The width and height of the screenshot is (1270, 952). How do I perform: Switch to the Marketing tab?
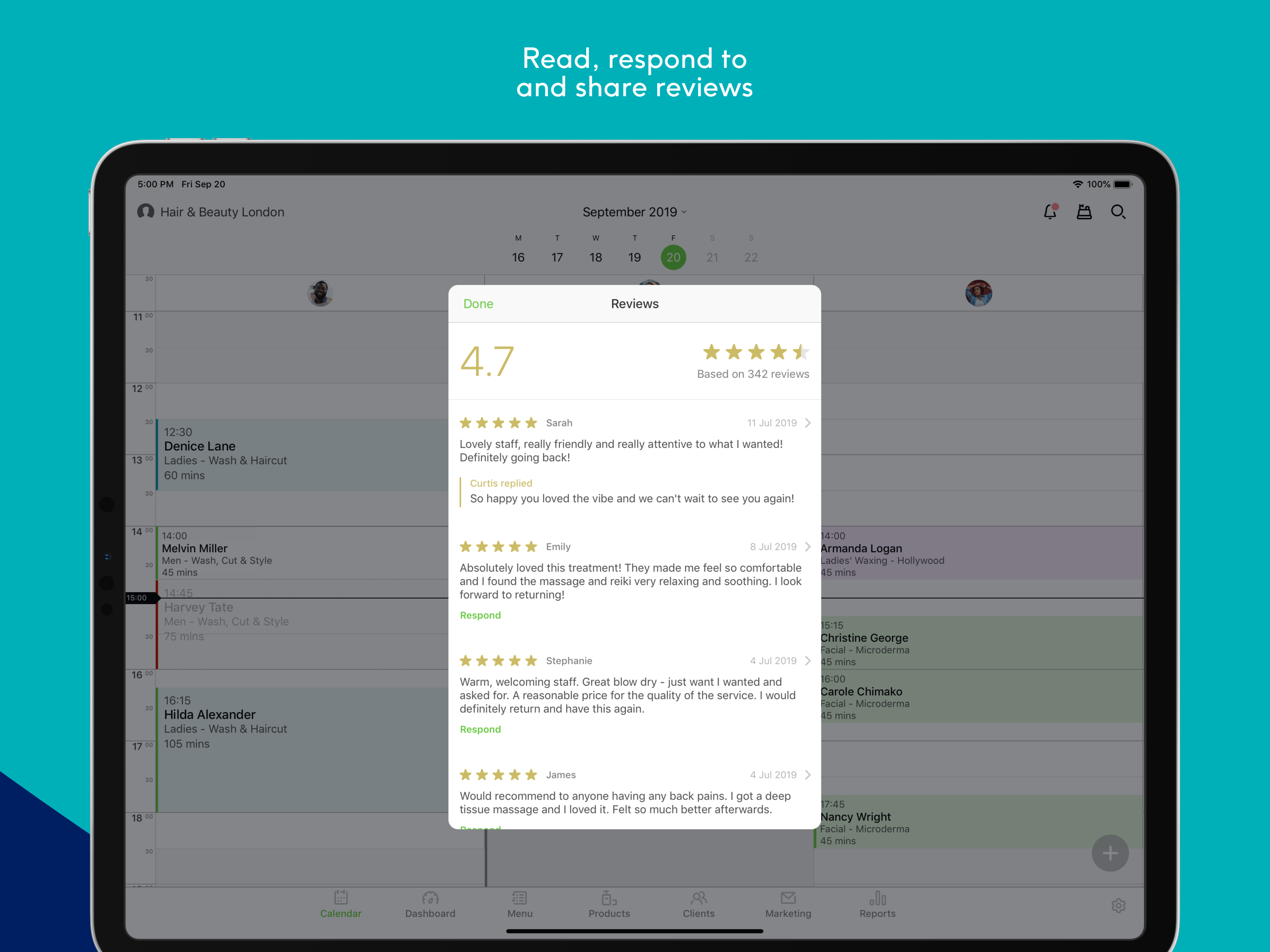788,904
